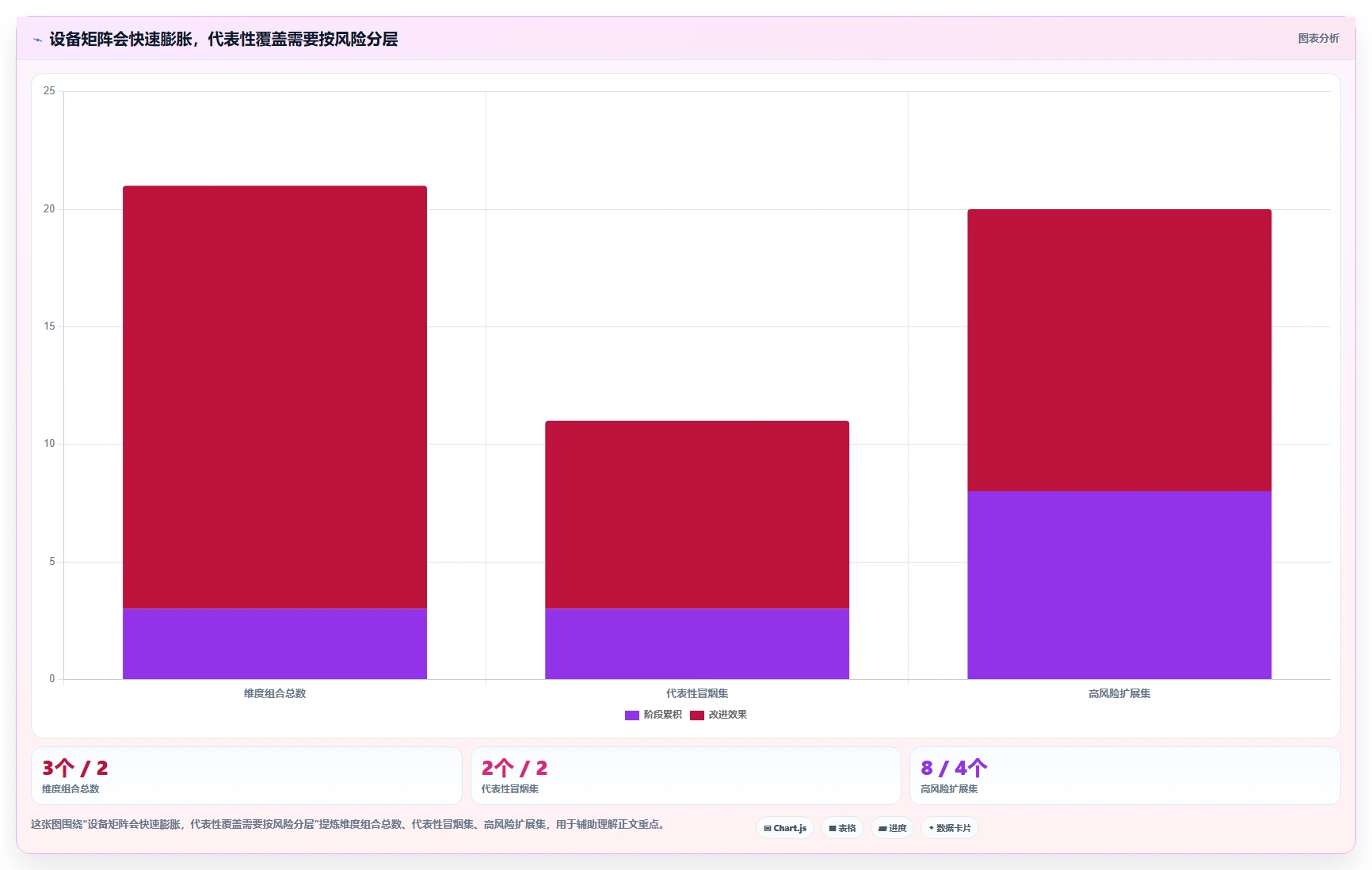Click the small icon before the chart title
This screenshot has width=1372, height=870.
37,40
